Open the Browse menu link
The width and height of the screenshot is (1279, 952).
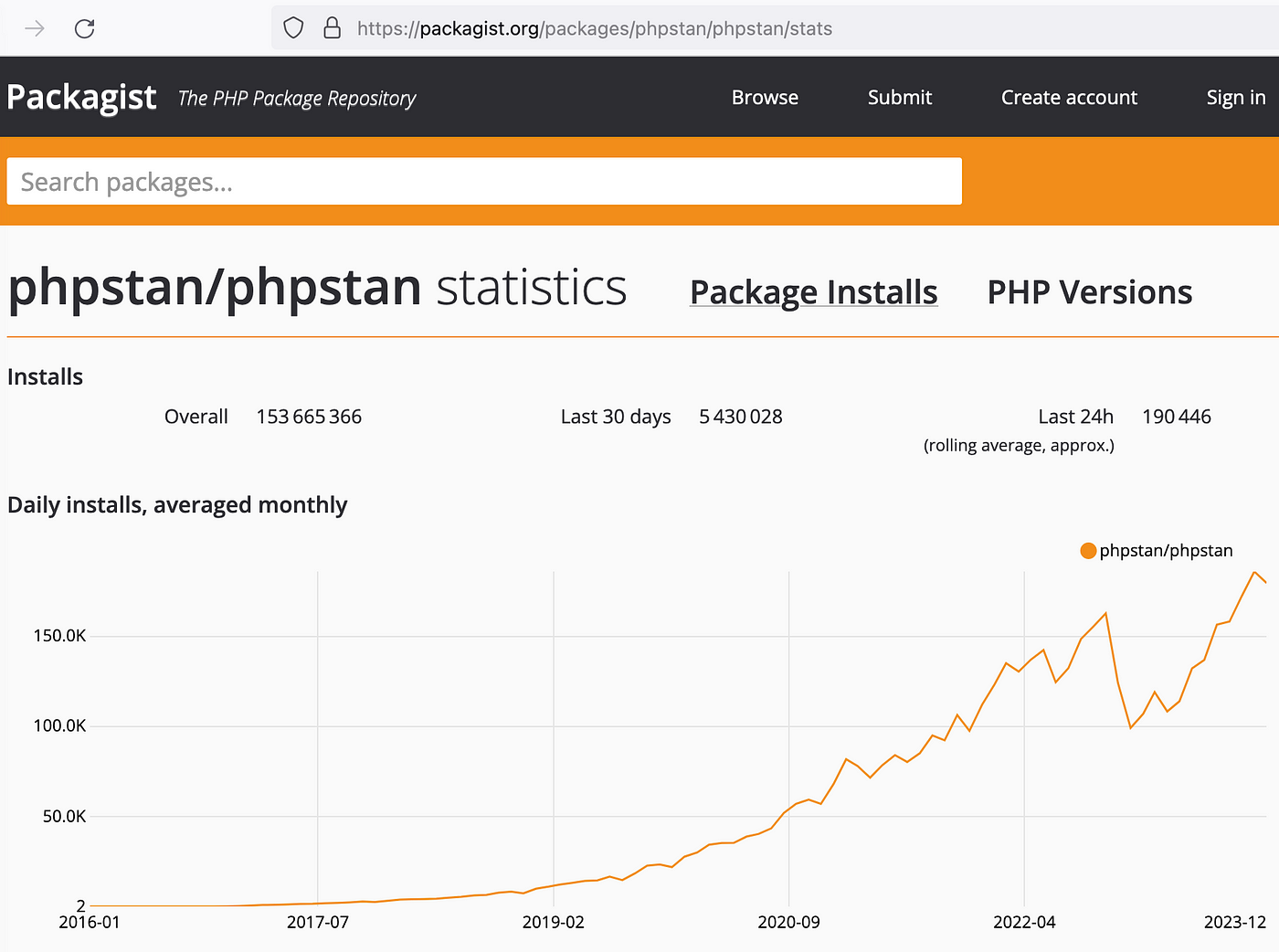click(x=765, y=97)
